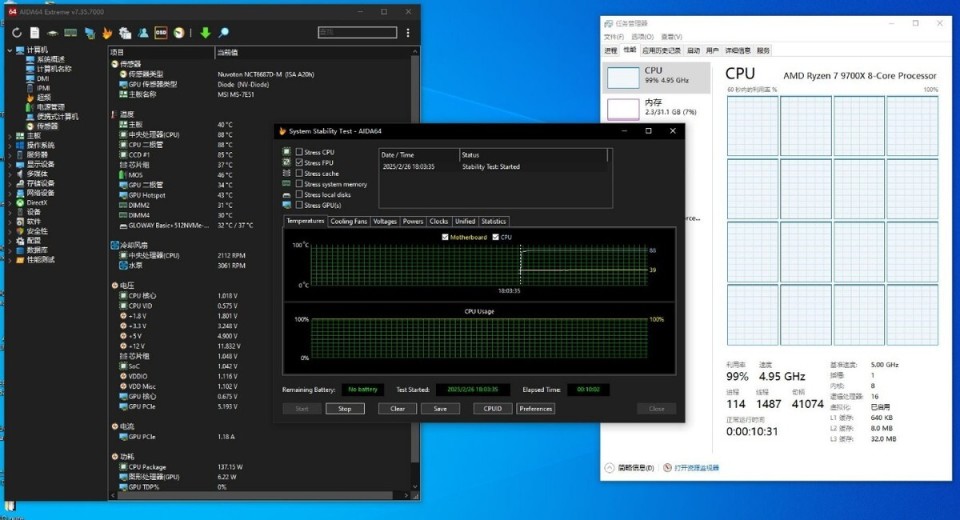Expand the 存储设备 tree node
960x520 pixels.
click(x=10, y=184)
